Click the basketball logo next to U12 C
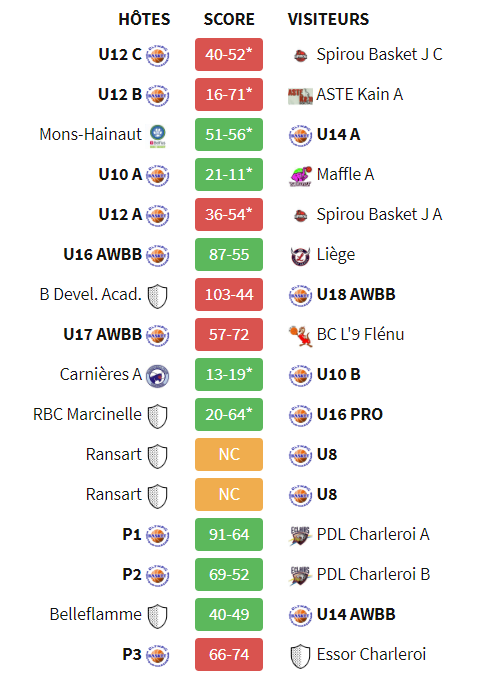 (x=157, y=56)
